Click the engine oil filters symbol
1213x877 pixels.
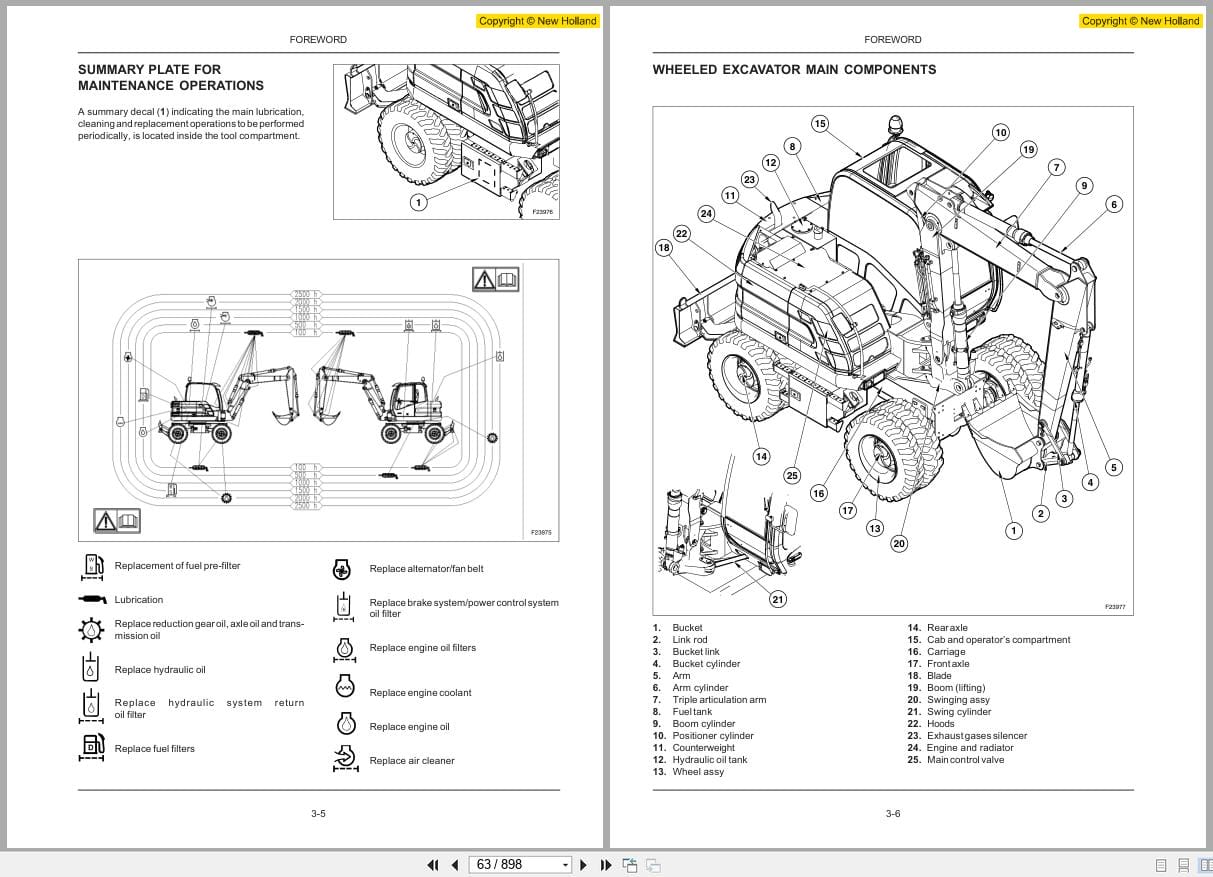pyautogui.click(x=344, y=650)
